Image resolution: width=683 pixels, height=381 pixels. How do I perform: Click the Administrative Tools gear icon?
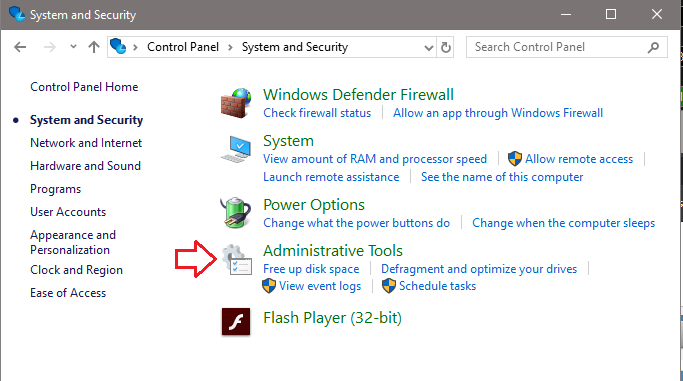click(237, 260)
